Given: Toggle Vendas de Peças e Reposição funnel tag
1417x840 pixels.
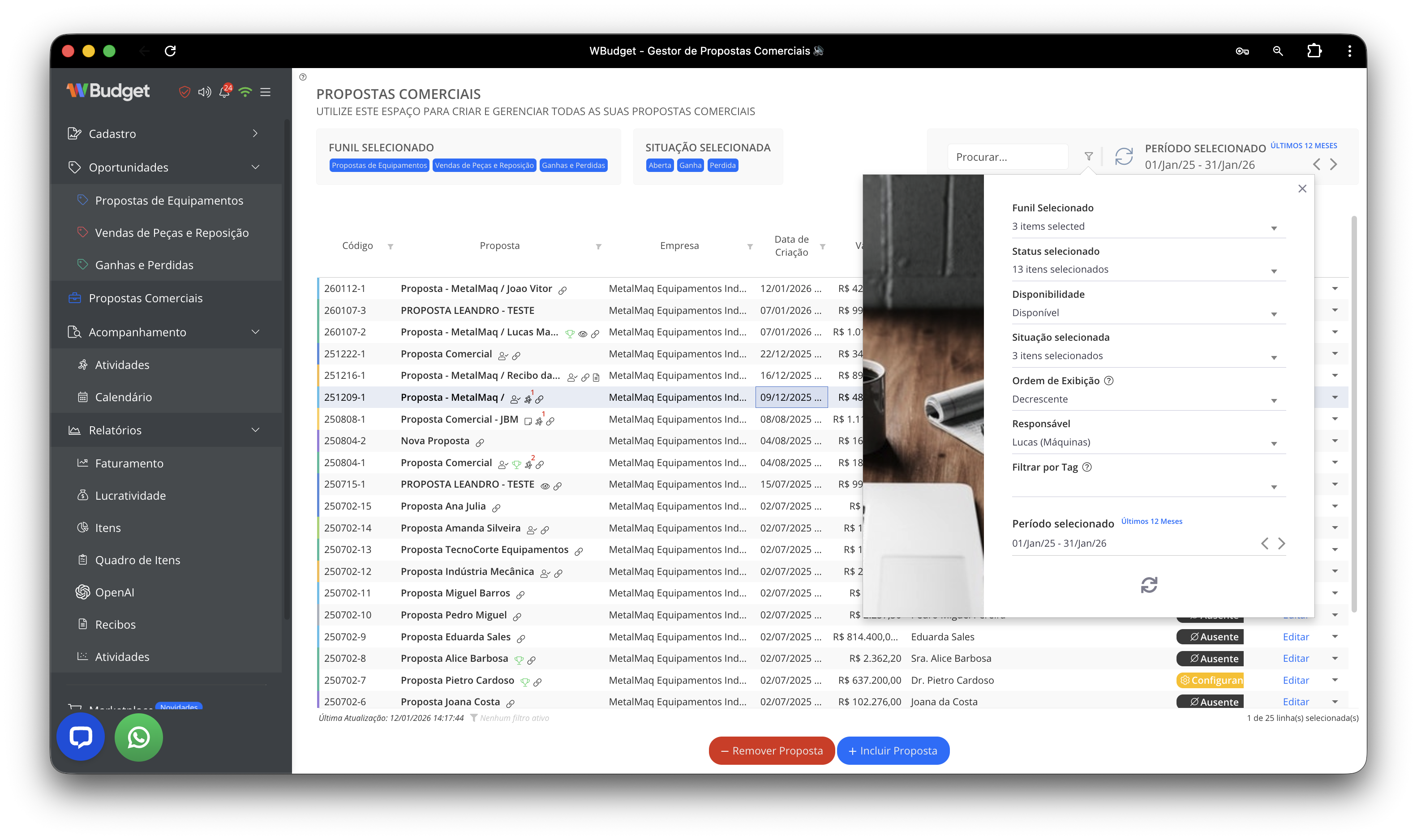Looking at the screenshot, I should click(x=484, y=165).
